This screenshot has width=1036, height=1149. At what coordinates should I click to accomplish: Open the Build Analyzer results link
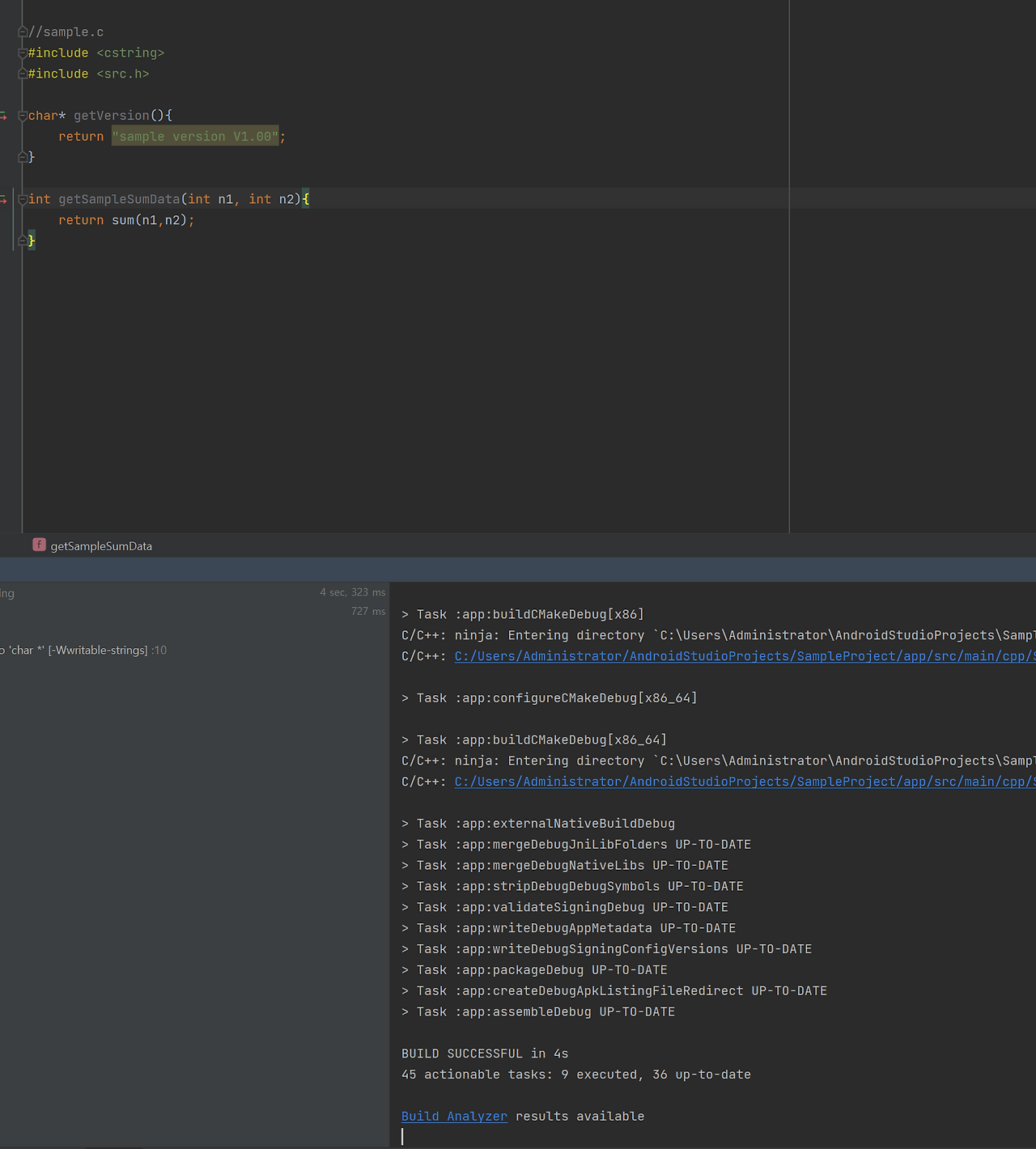click(x=454, y=1116)
